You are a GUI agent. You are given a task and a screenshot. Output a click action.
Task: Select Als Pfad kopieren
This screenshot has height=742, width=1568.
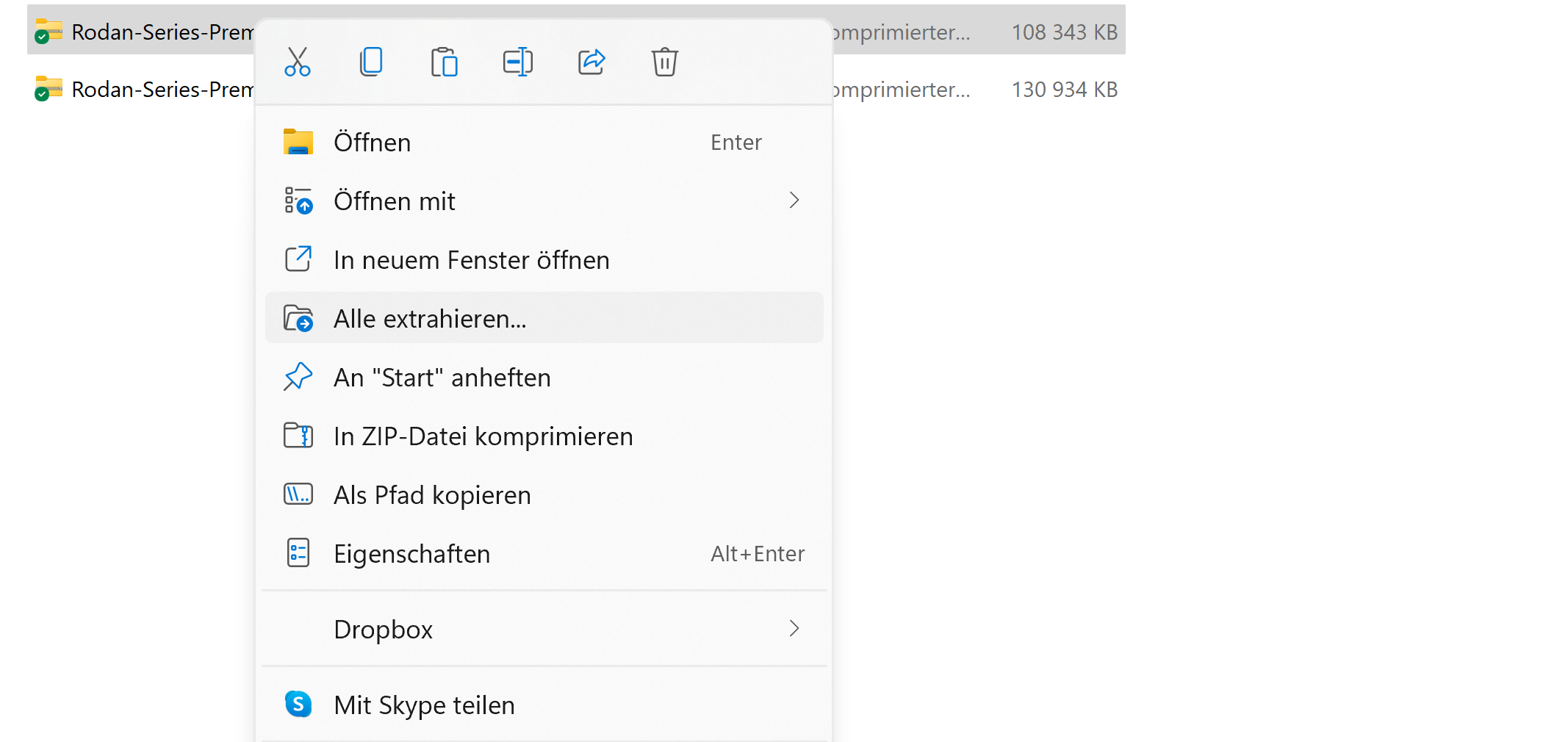pos(432,494)
